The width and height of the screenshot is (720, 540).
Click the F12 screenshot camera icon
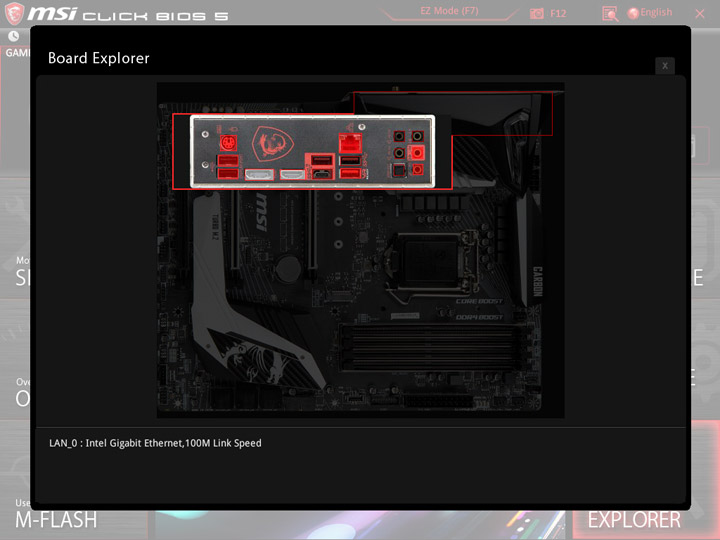click(536, 13)
